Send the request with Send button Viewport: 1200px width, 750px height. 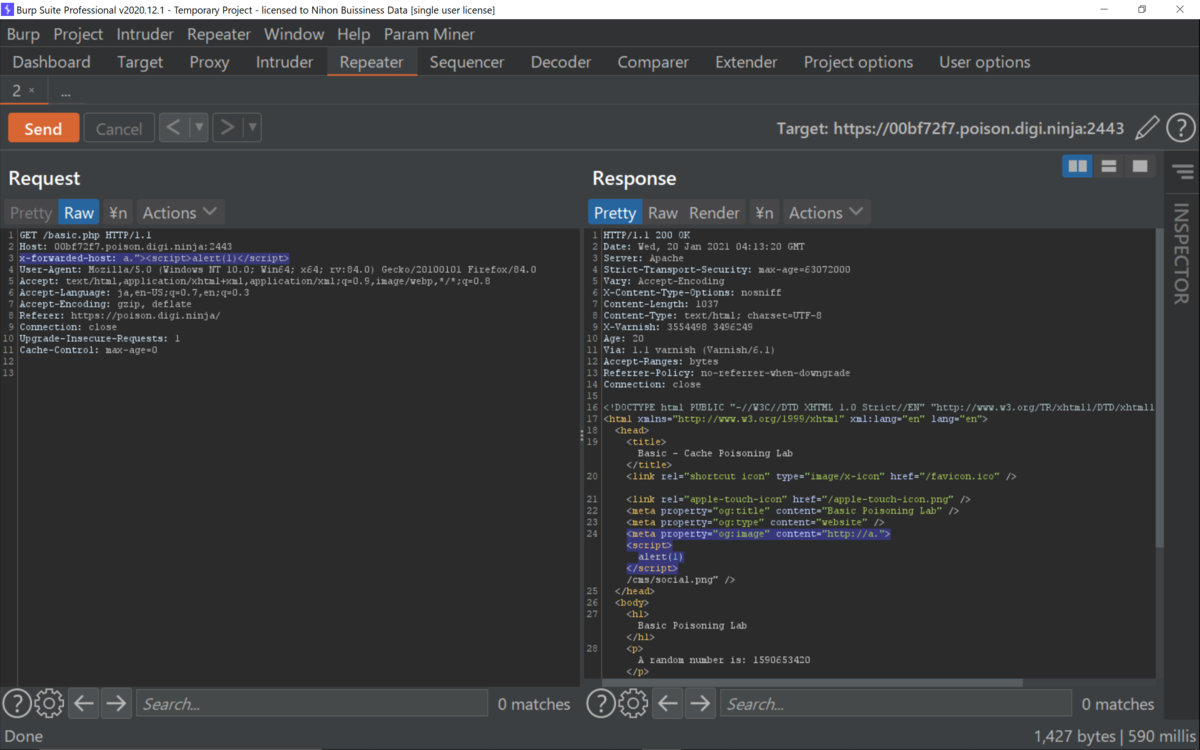click(43, 128)
